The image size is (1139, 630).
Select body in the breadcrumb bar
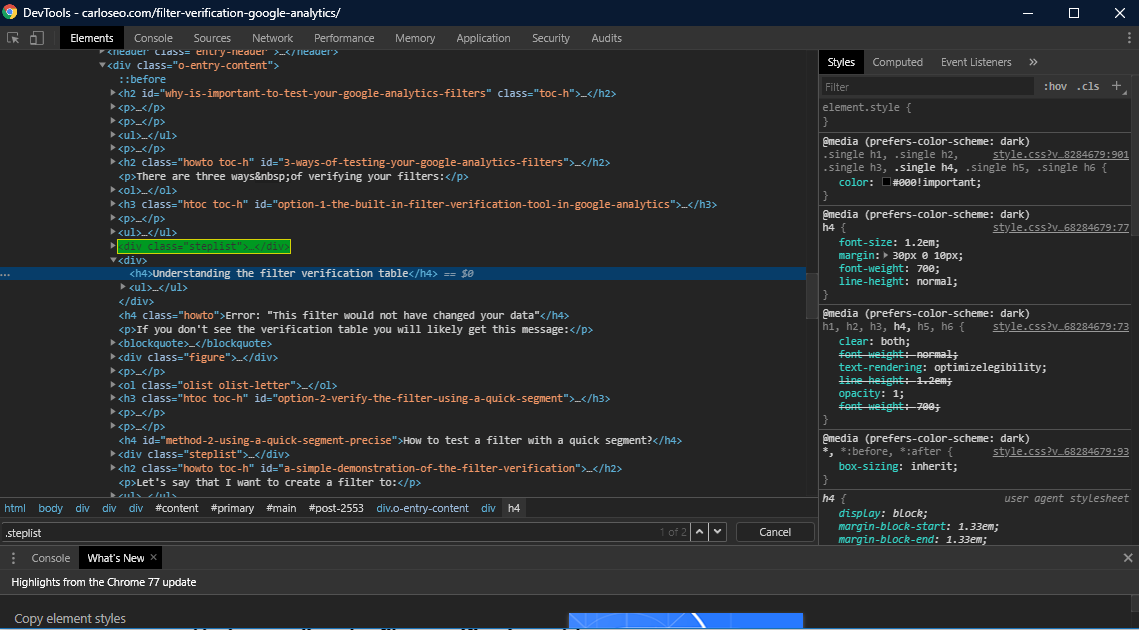pos(50,508)
